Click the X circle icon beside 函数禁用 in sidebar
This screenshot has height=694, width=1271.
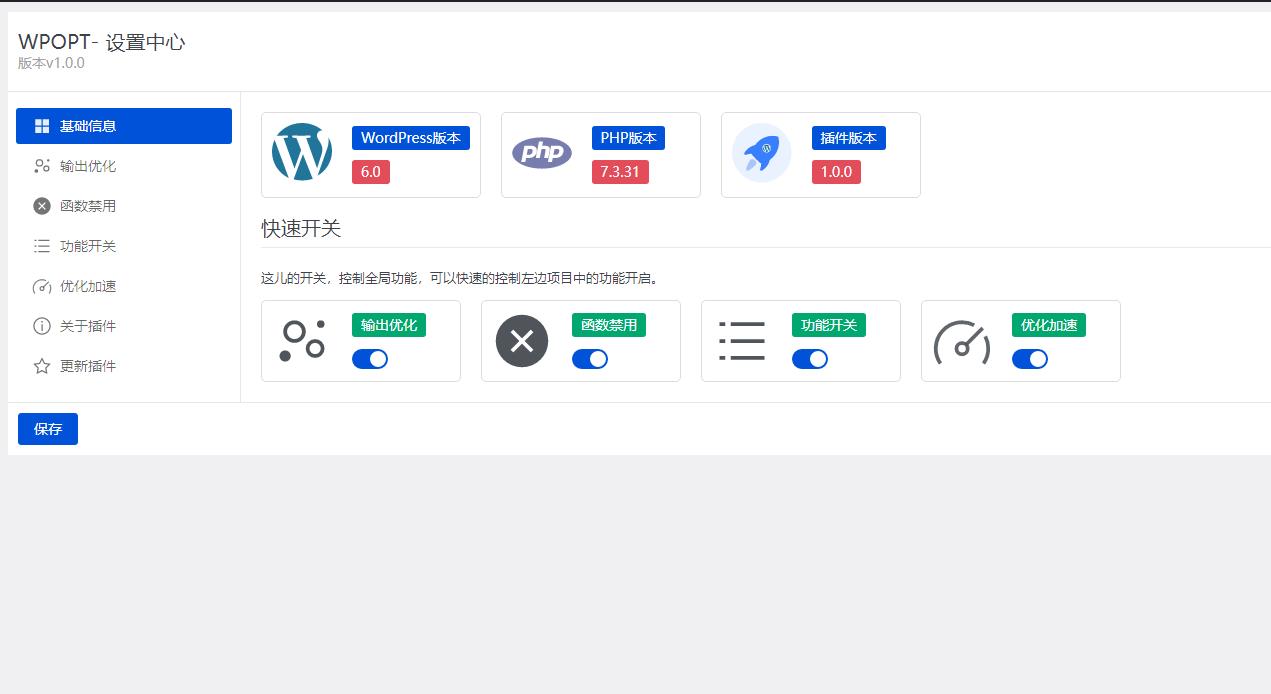42,206
